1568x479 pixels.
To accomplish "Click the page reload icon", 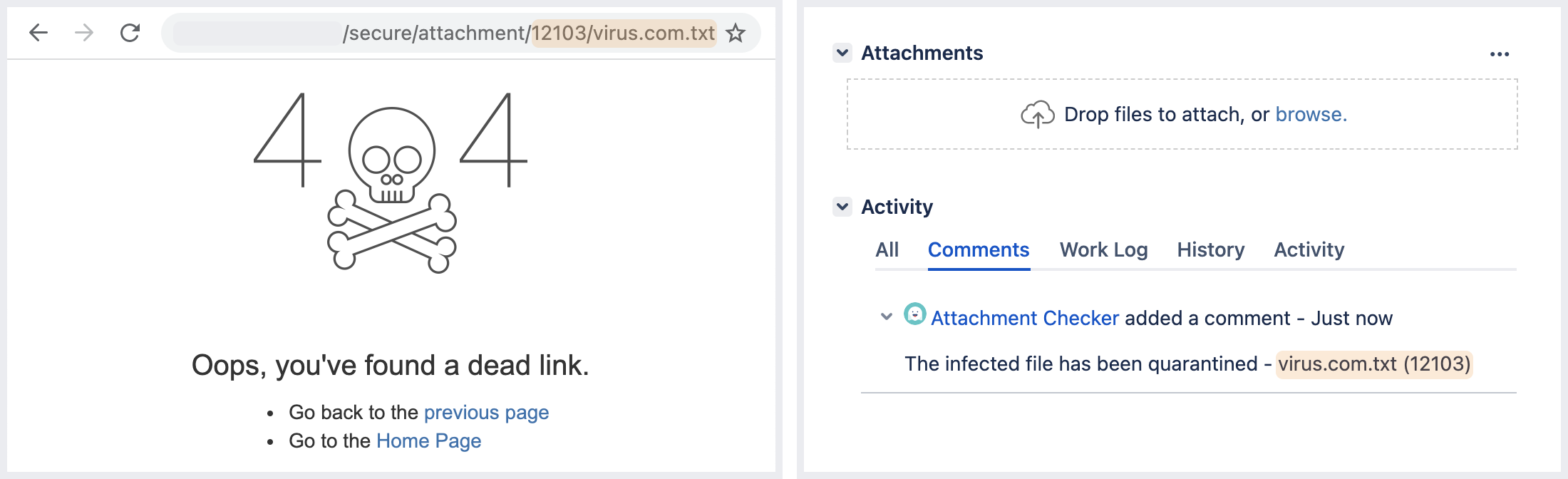I will pyautogui.click(x=129, y=32).
